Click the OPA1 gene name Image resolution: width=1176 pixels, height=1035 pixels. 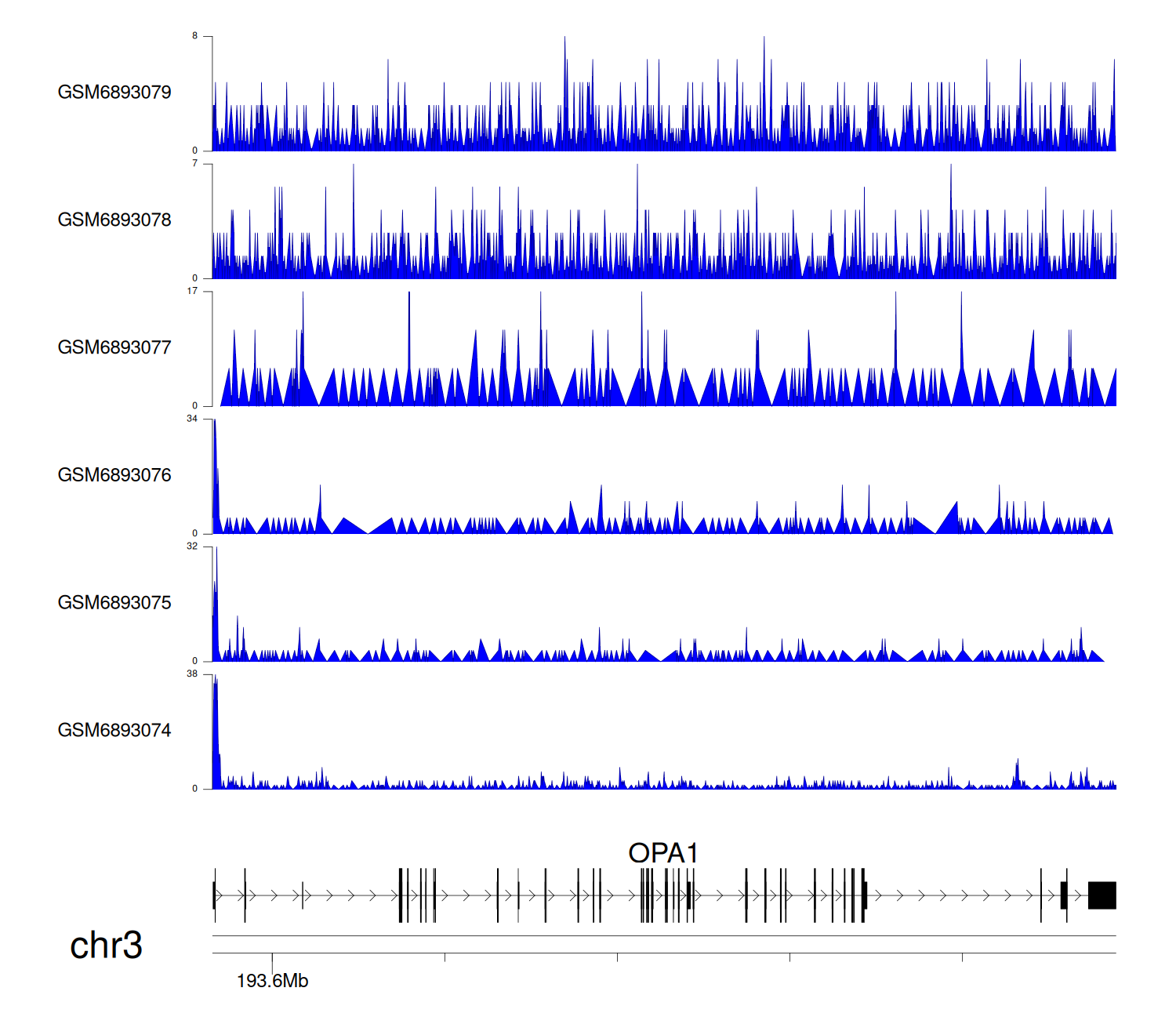coord(662,853)
